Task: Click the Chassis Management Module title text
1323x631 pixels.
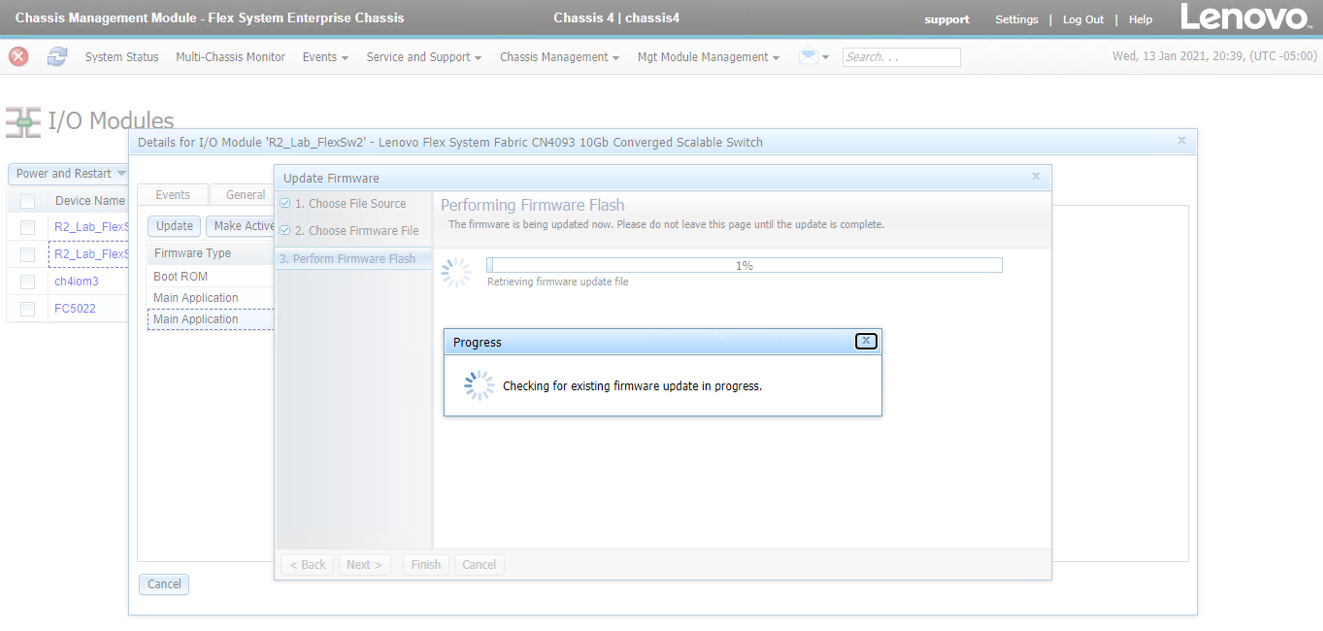Action: coord(210,18)
